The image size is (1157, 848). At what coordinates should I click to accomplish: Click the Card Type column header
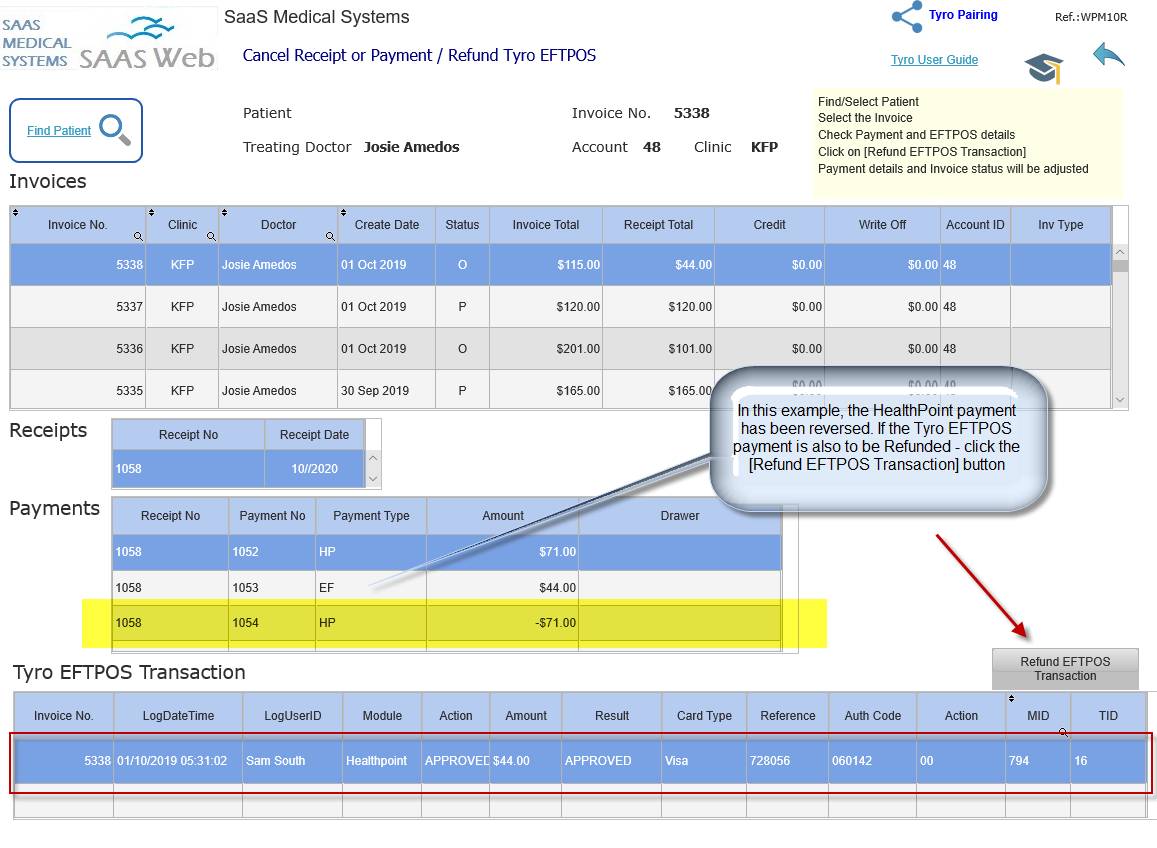704,716
